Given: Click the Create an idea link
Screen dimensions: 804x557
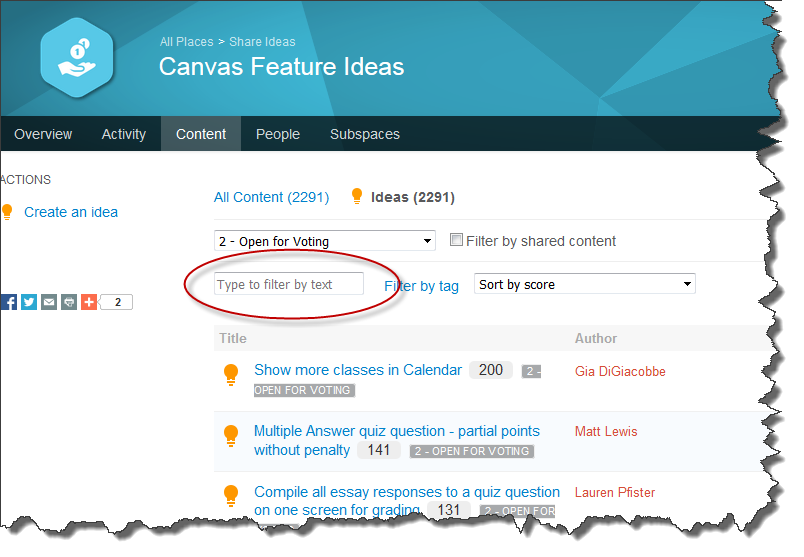Looking at the screenshot, I should pyautogui.click(x=71, y=212).
